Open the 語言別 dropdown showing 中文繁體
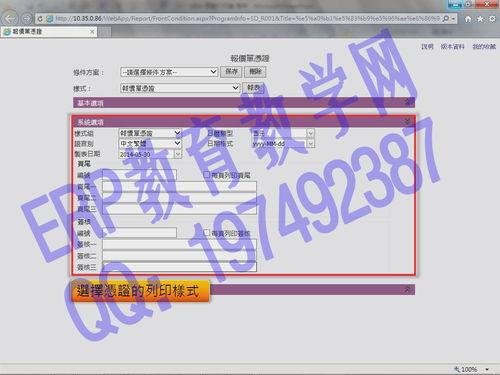The width and height of the screenshot is (500, 375). (x=150, y=144)
